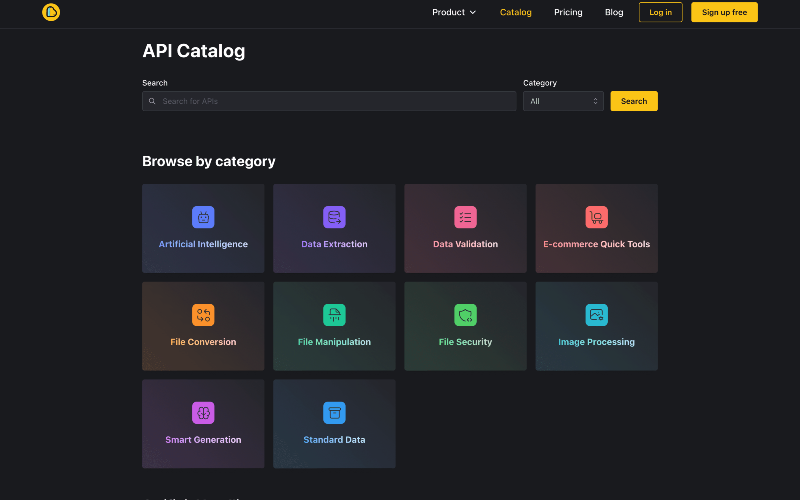Open the Smart Generation brain icon

point(203,413)
